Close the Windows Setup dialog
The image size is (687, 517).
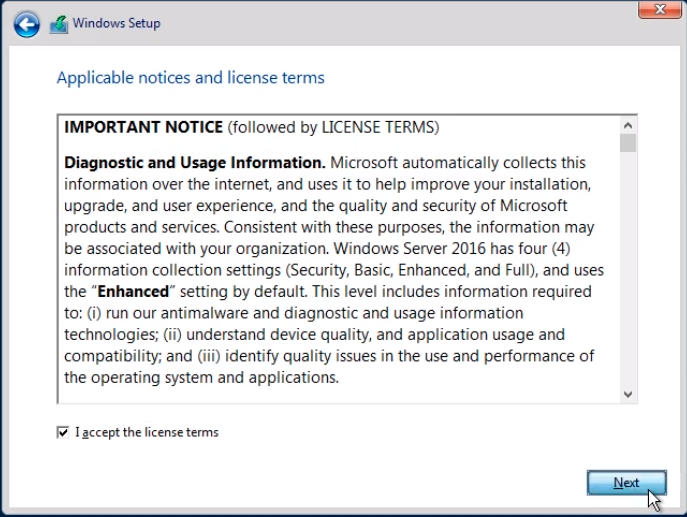click(x=659, y=9)
